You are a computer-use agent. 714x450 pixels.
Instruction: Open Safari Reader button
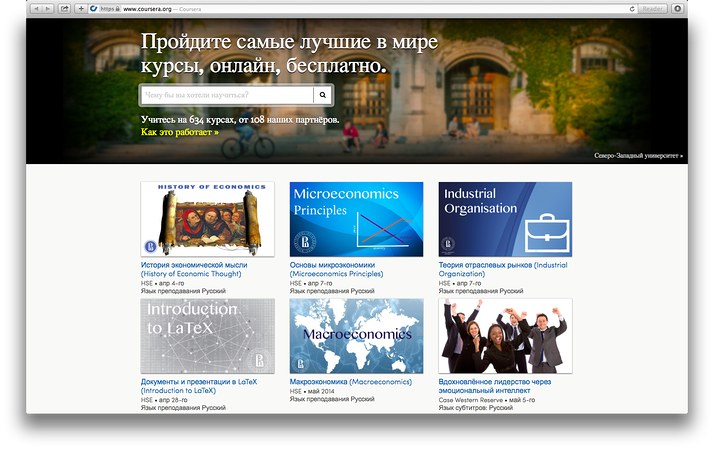[x=652, y=9]
